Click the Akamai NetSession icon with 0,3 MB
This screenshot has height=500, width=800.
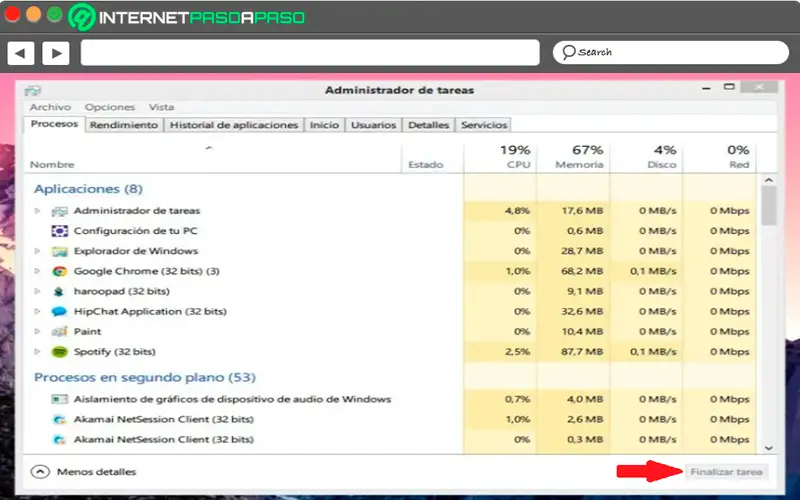(x=60, y=440)
